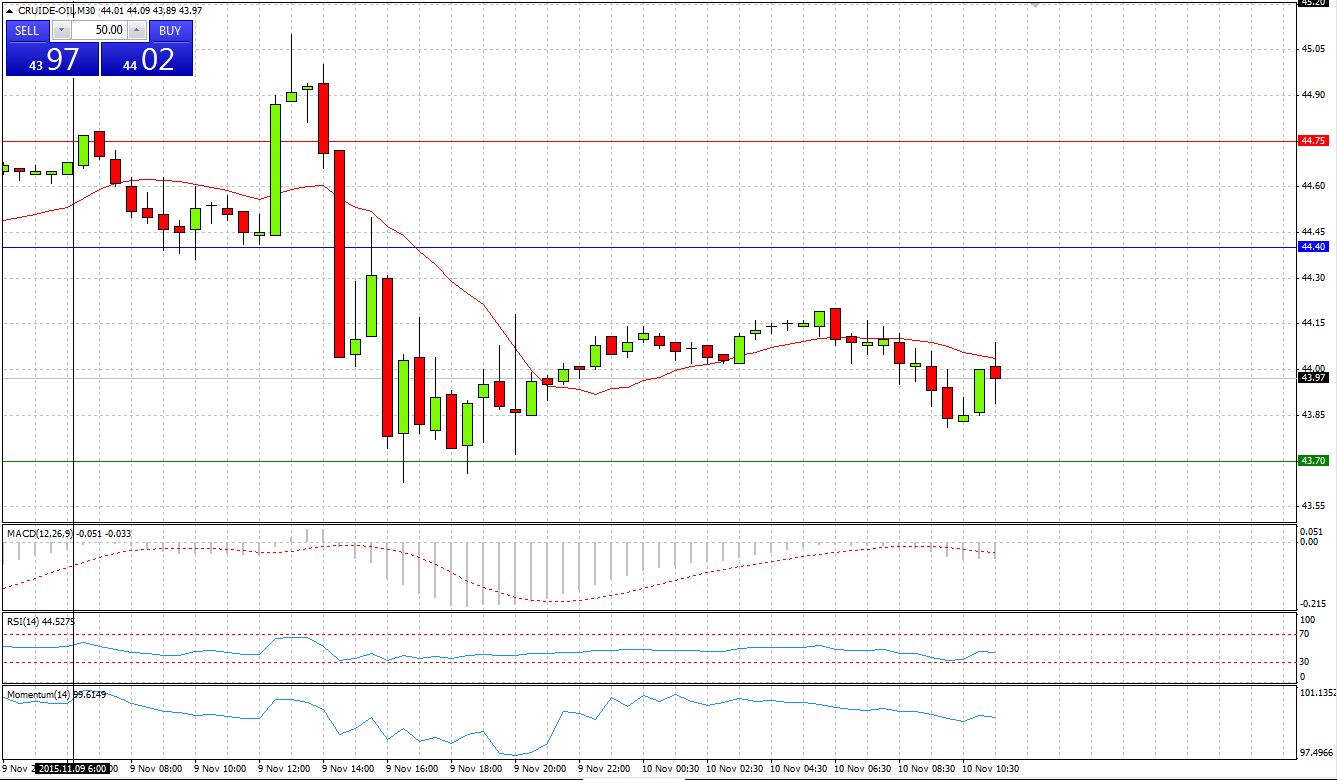1337x780 pixels.
Task: Select the 44.40 horizontal line on chart
Action: point(648,247)
